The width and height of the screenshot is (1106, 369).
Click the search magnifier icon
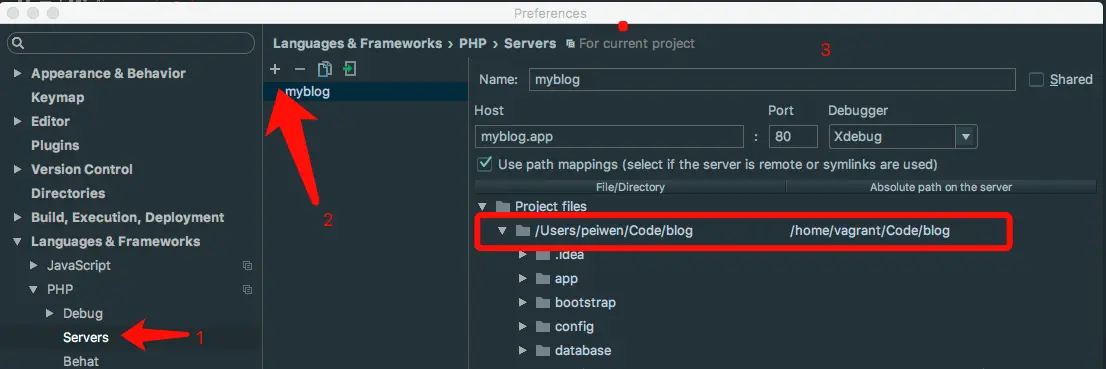[18, 44]
